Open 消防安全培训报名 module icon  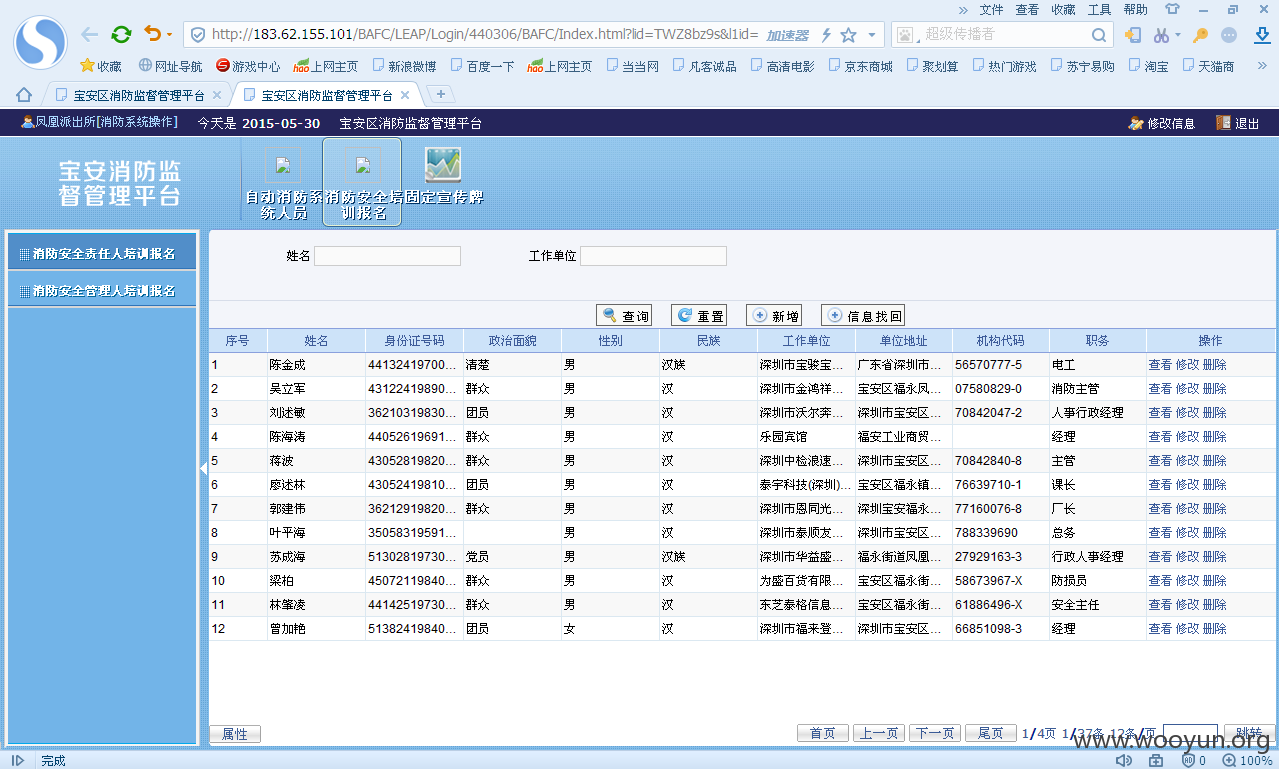coord(362,182)
